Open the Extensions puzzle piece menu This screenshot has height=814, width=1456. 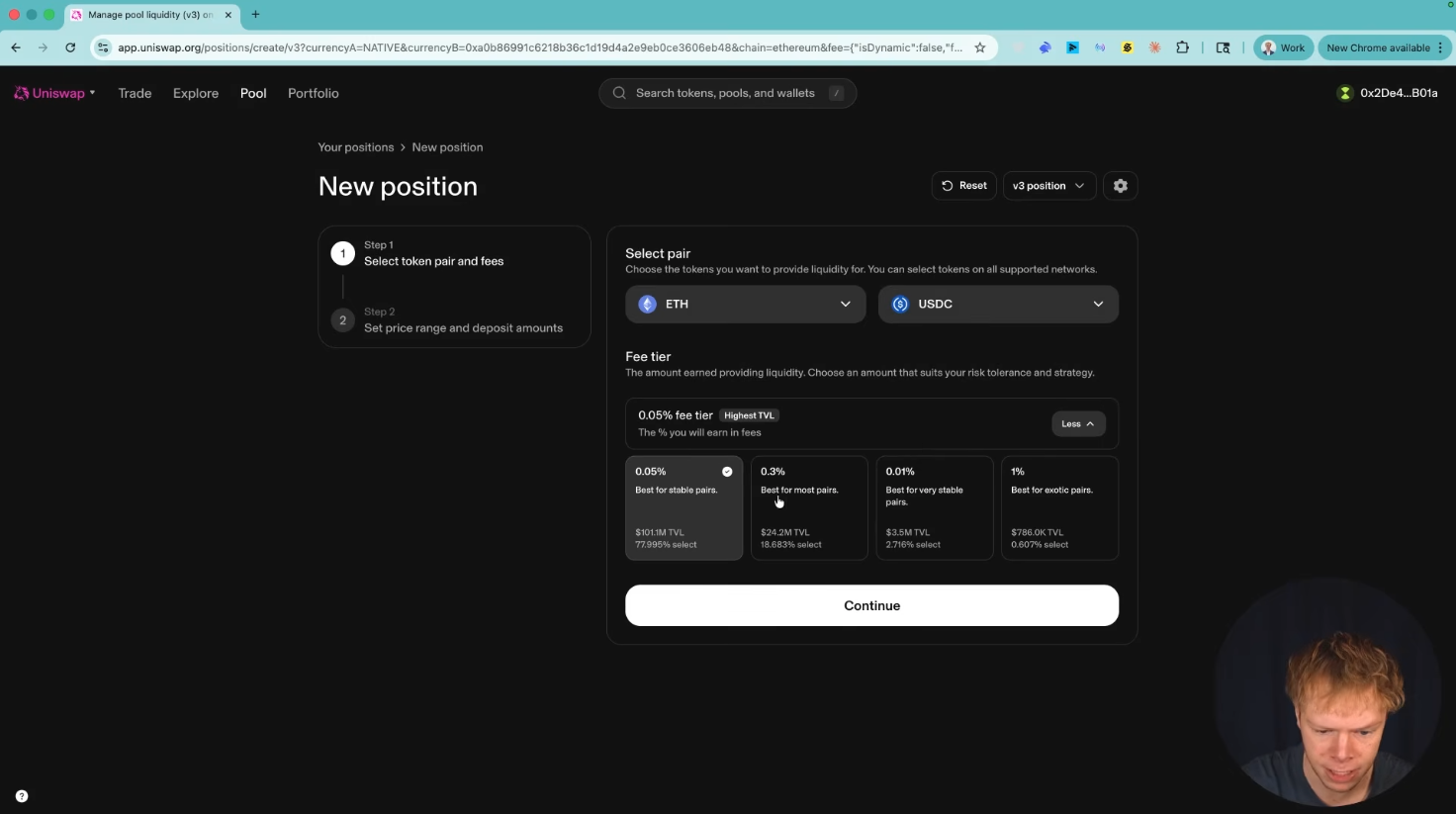tap(1182, 47)
